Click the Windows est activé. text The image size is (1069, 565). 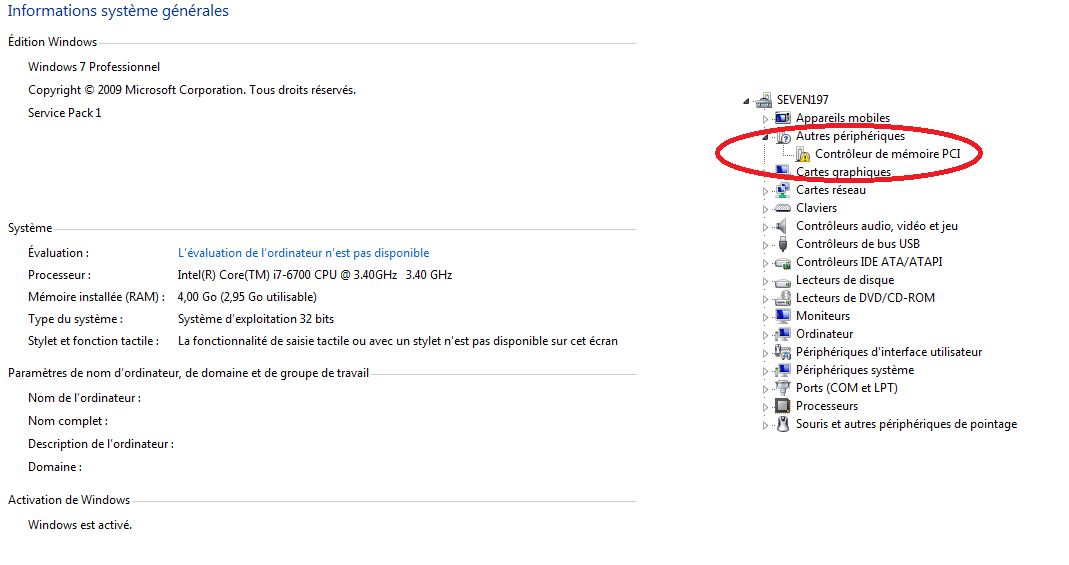[80, 525]
